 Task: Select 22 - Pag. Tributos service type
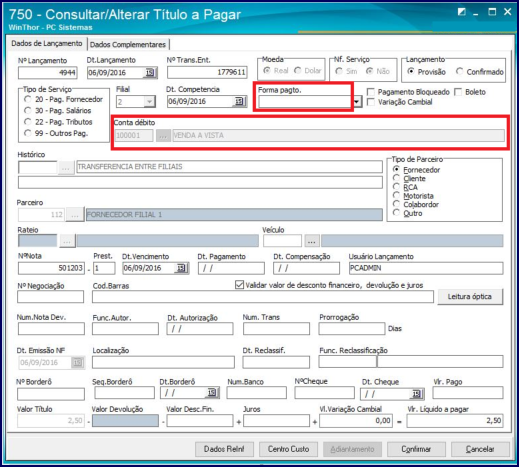[28, 122]
